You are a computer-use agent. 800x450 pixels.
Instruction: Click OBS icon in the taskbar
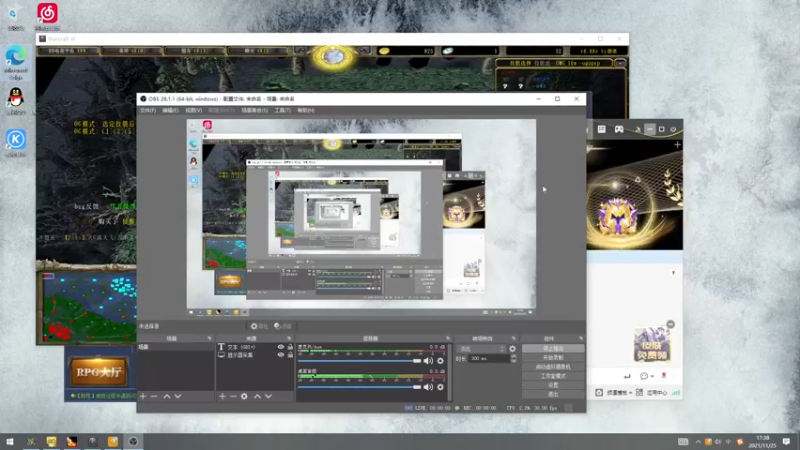point(133,442)
